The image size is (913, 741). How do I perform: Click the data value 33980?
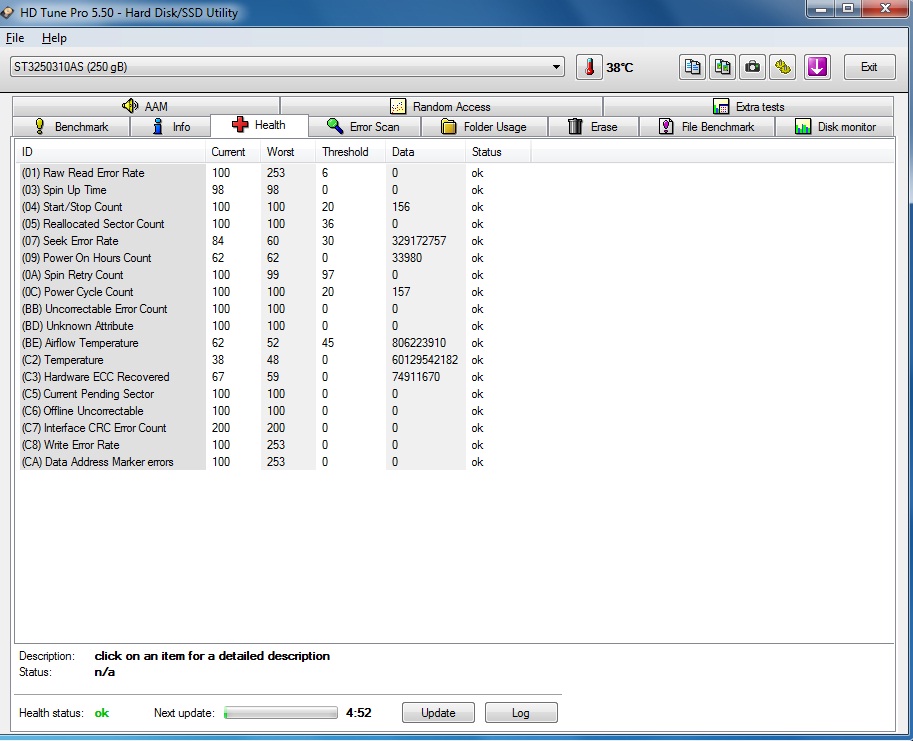click(407, 258)
